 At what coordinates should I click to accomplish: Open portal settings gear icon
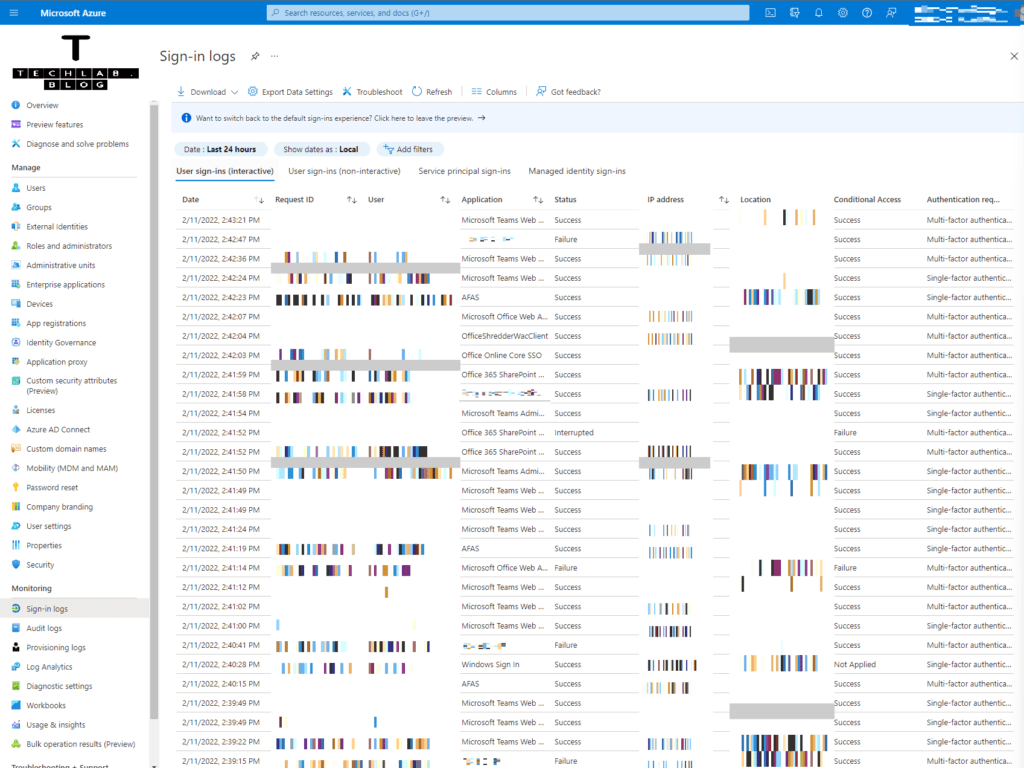843,13
